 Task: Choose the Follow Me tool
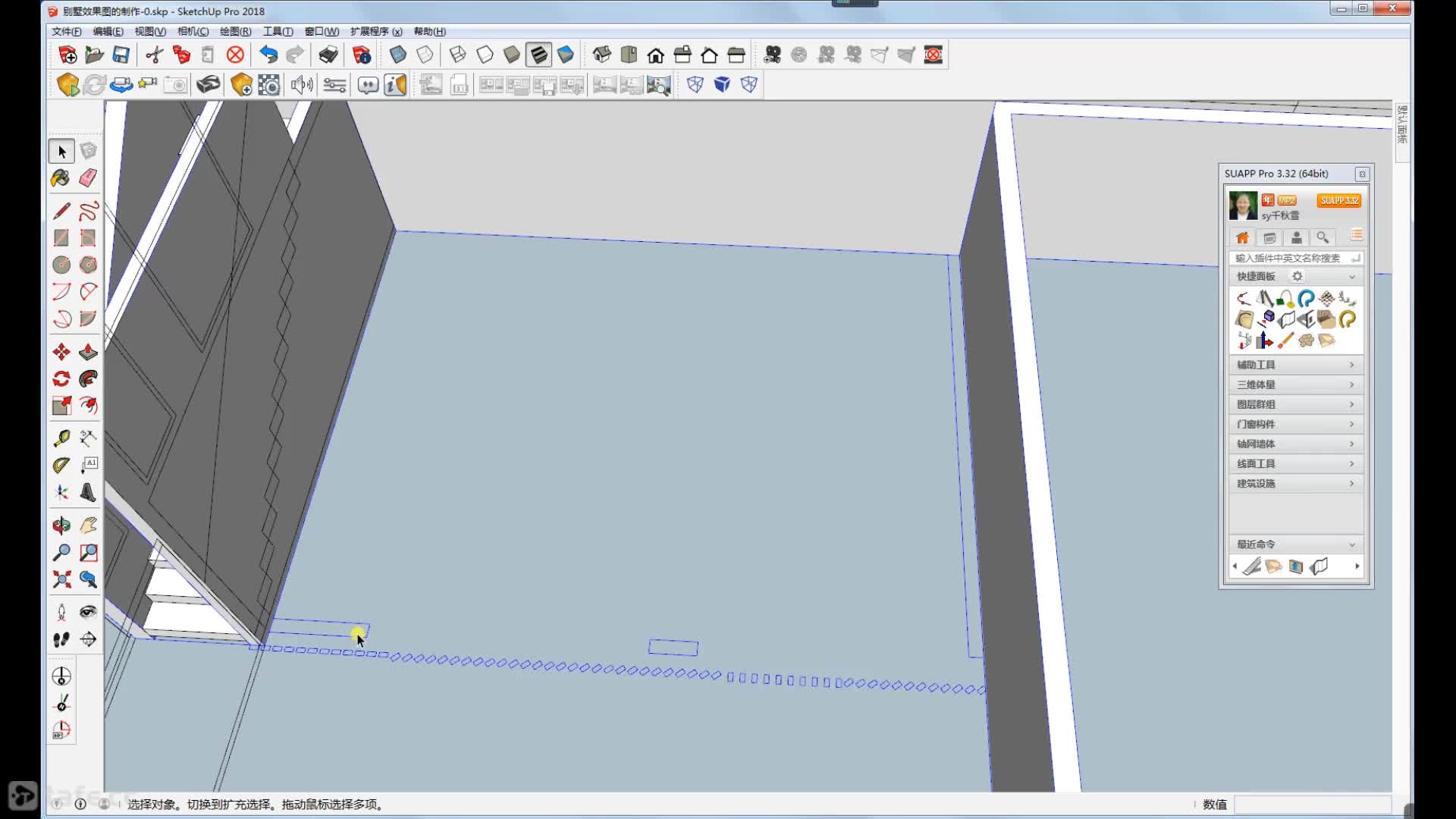pos(88,378)
